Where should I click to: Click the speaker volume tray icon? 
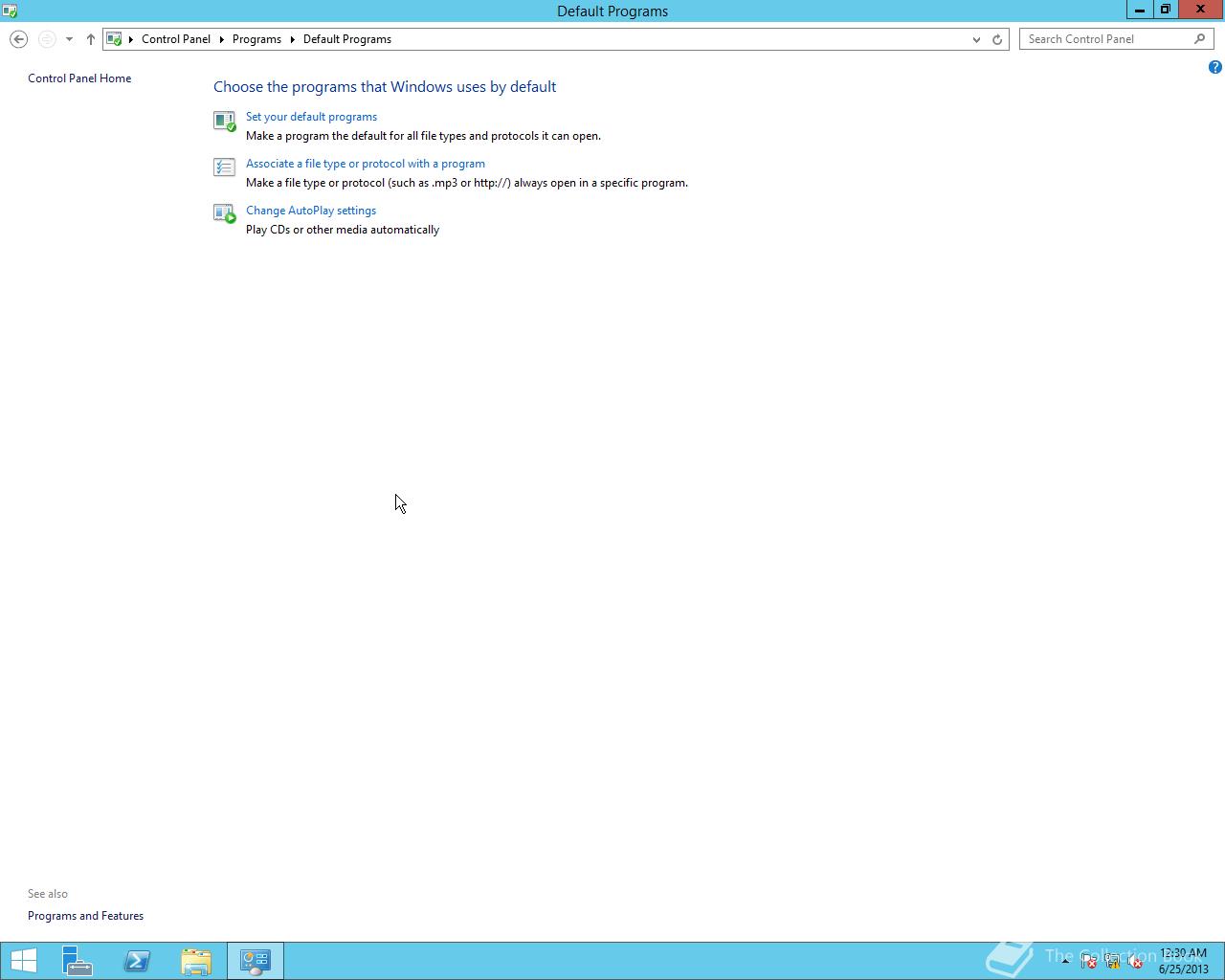[1135, 962]
